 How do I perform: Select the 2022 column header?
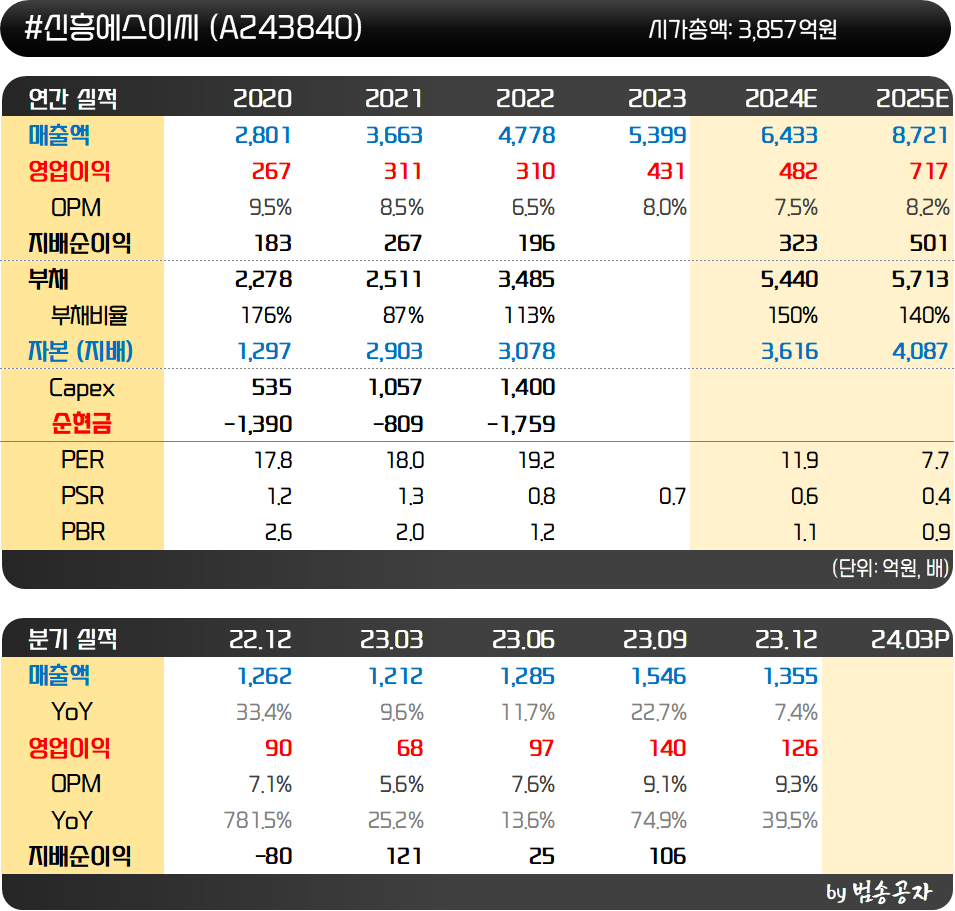tap(525, 99)
